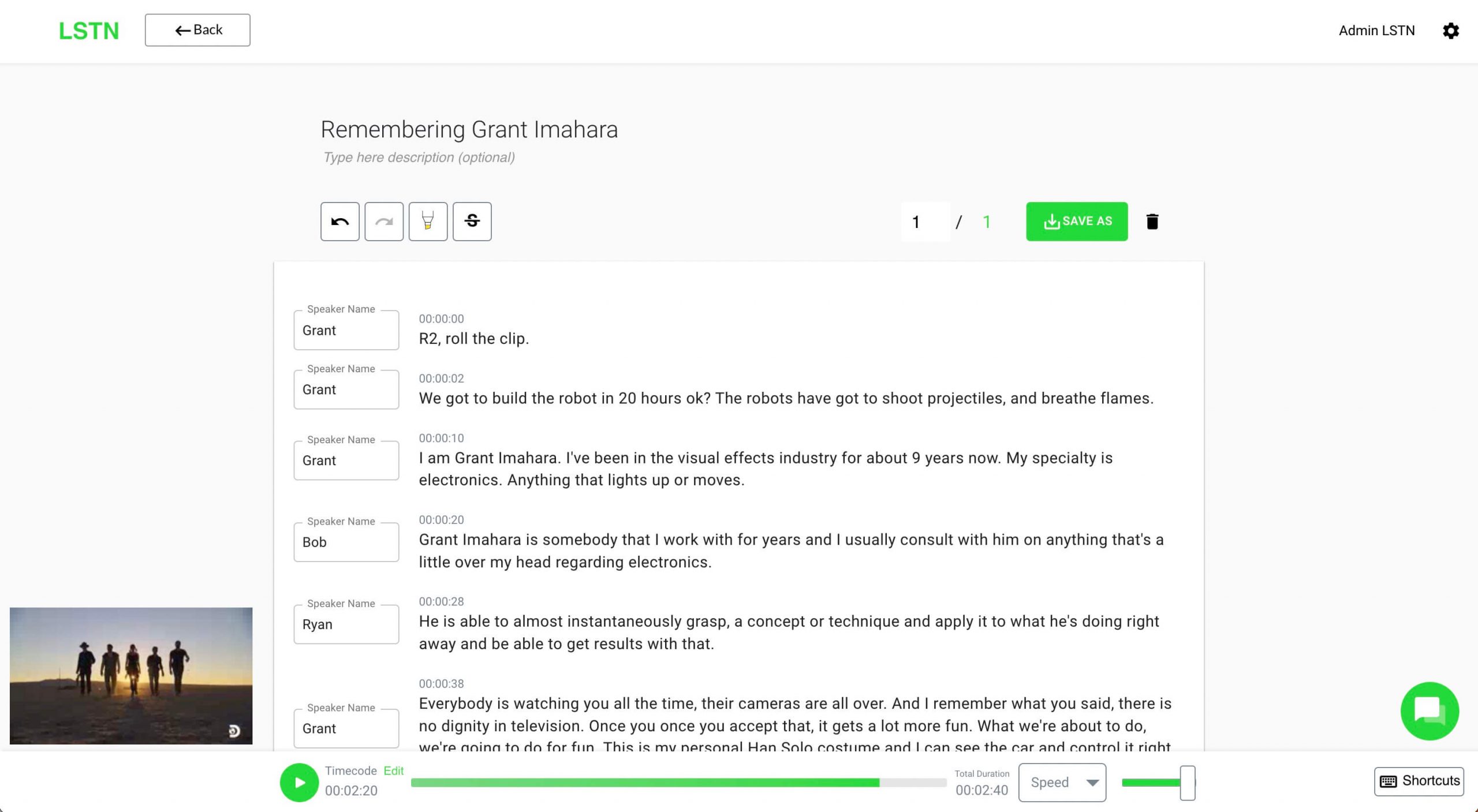Click the 00:00:00 timestamp
The height and width of the screenshot is (812, 1478).
coord(441,319)
